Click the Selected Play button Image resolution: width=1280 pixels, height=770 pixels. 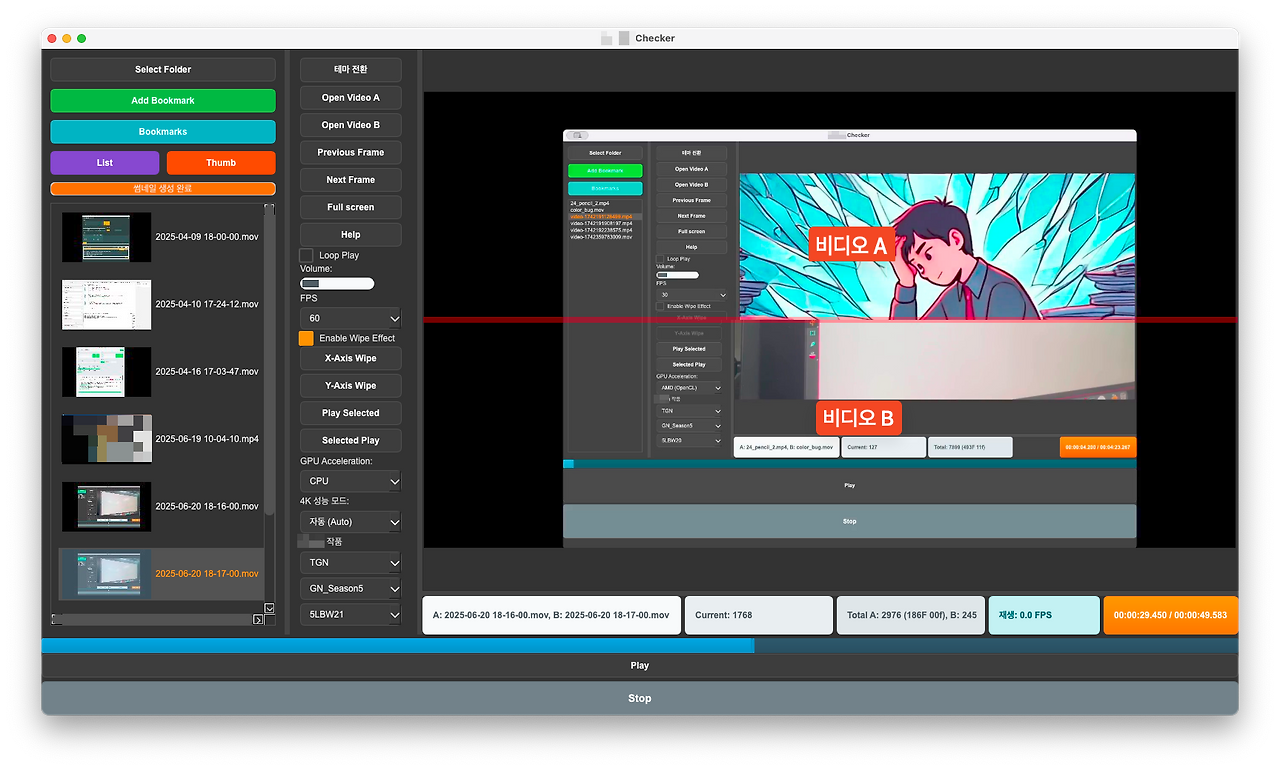(x=351, y=441)
